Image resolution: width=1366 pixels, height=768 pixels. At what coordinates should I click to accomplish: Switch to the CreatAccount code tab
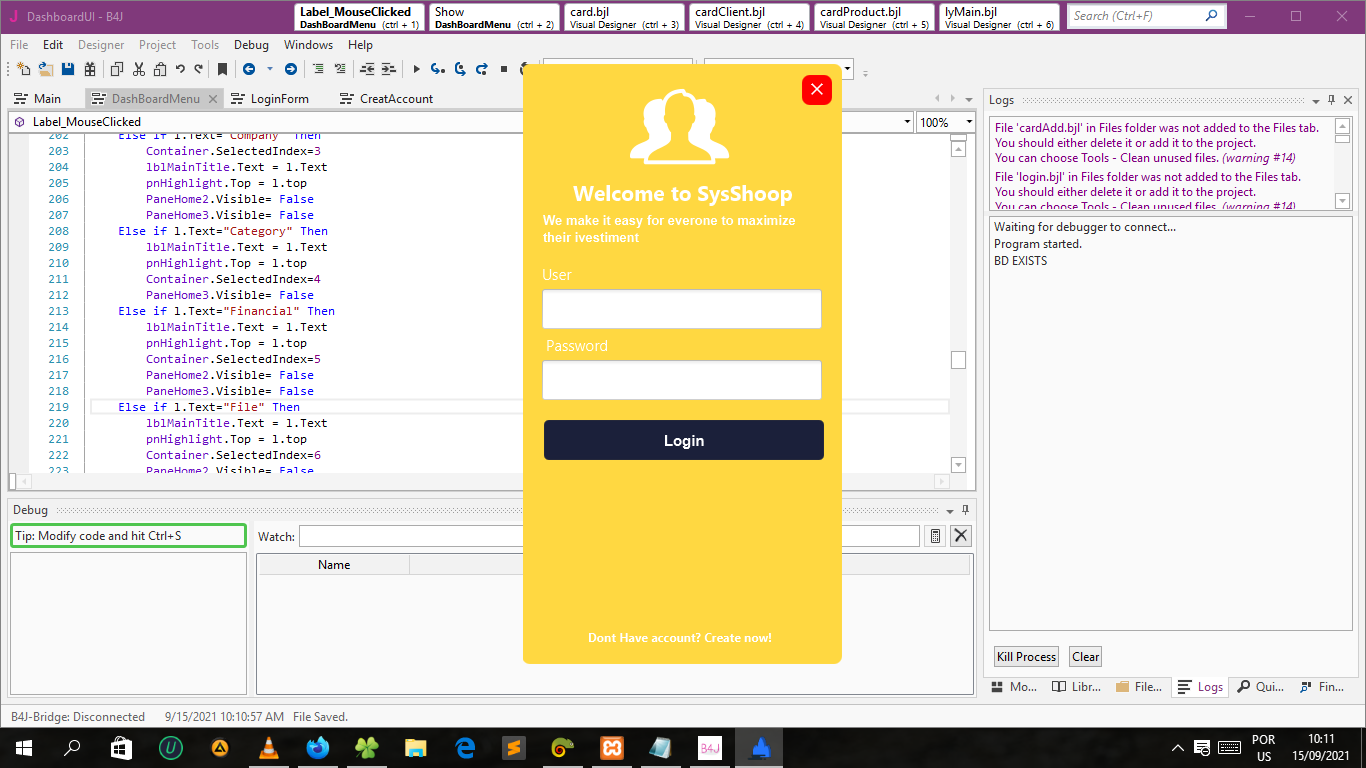(386, 99)
